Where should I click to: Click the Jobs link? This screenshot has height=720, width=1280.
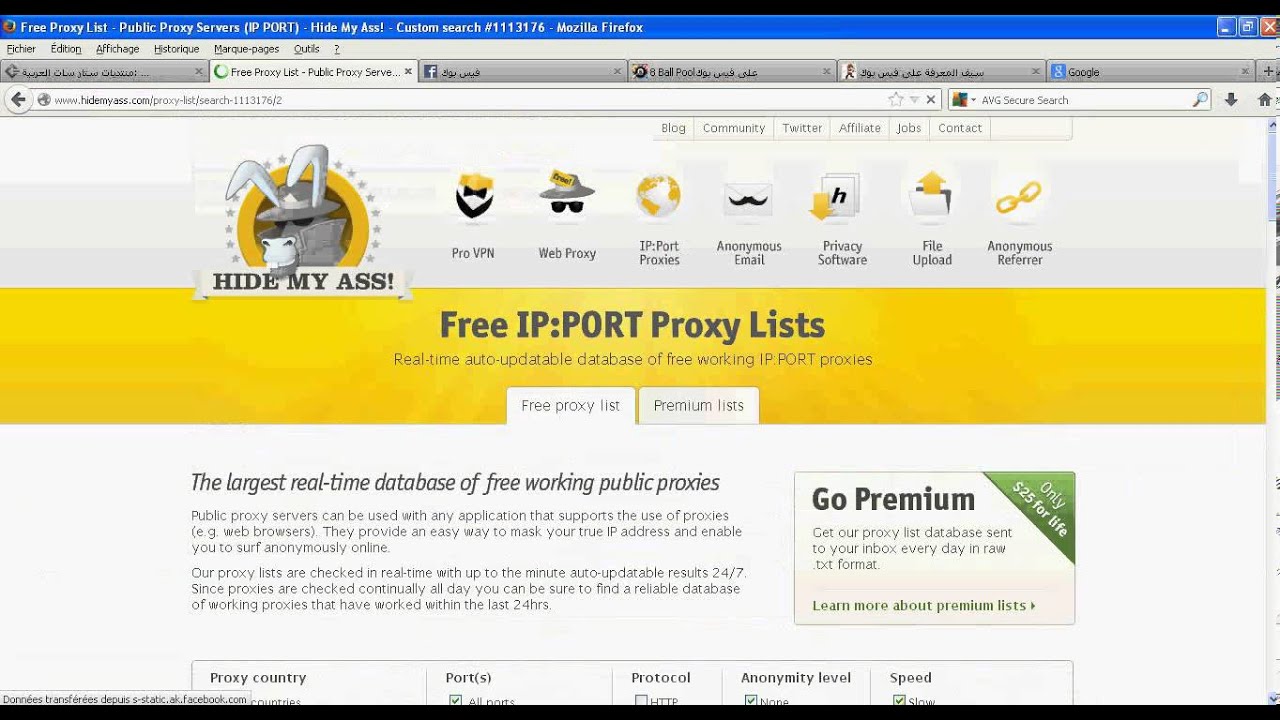[x=909, y=128]
